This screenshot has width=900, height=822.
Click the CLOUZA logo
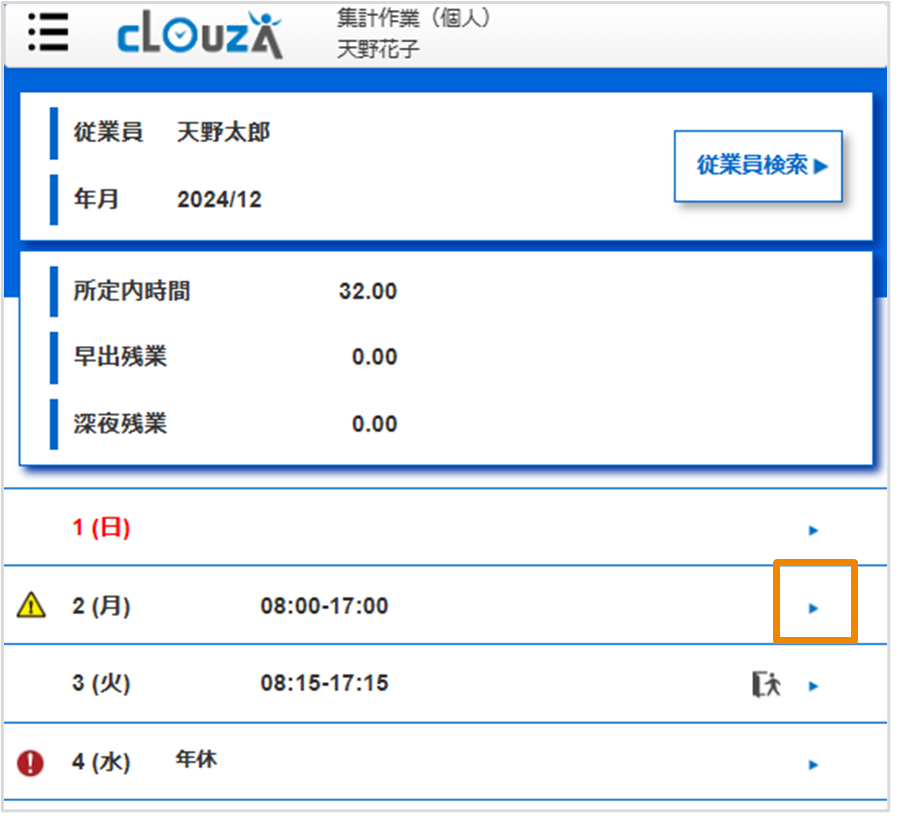pyautogui.click(x=200, y=35)
